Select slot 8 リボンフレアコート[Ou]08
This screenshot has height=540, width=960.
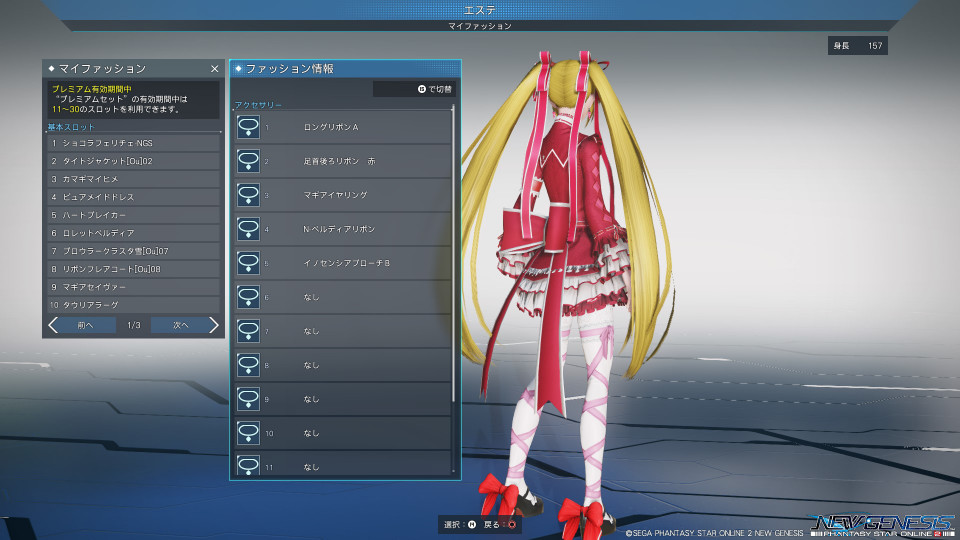click(x=133, y=269)
